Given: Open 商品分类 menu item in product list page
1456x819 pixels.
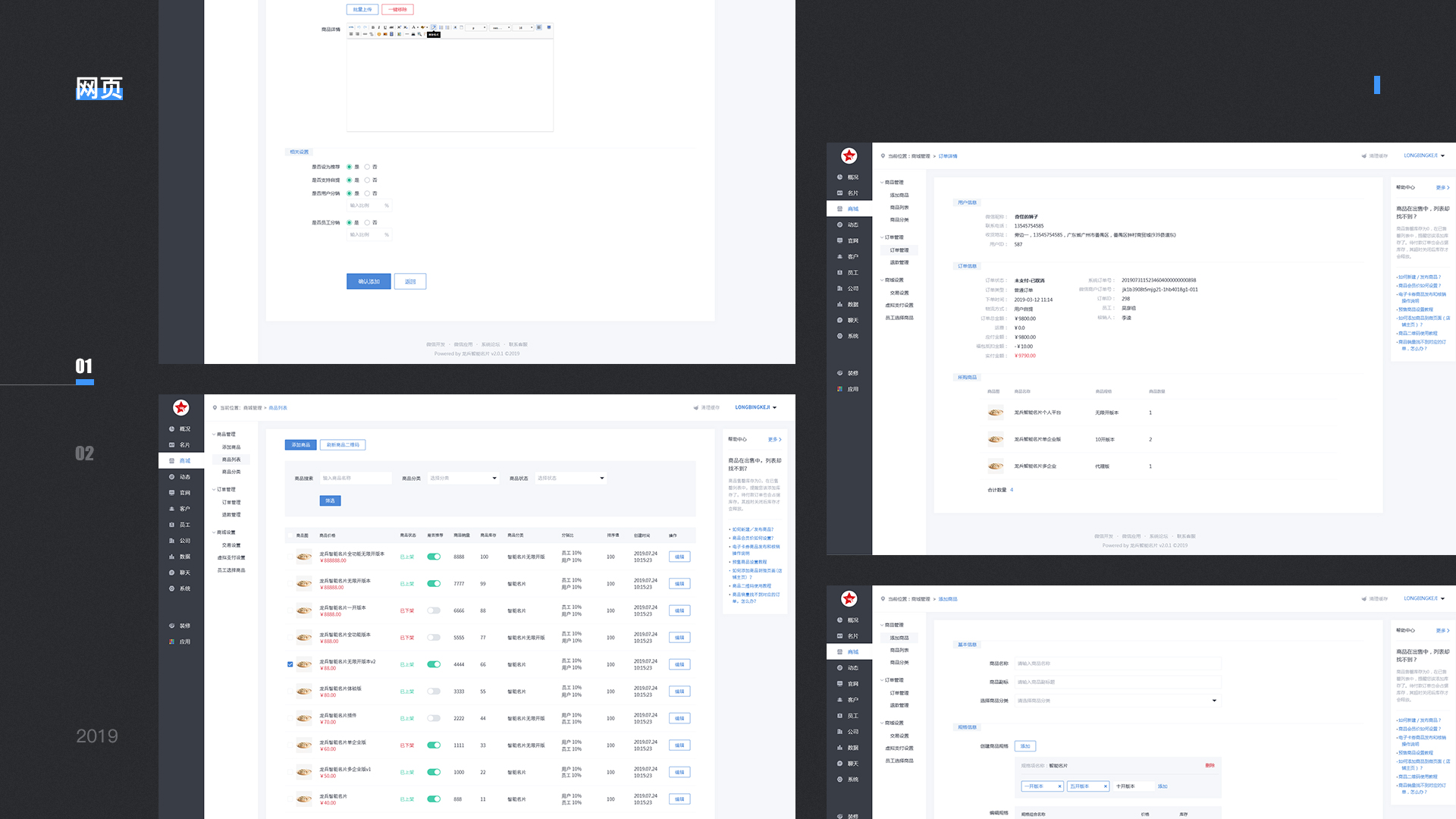Looking at the screenshot, I should 231,472.
